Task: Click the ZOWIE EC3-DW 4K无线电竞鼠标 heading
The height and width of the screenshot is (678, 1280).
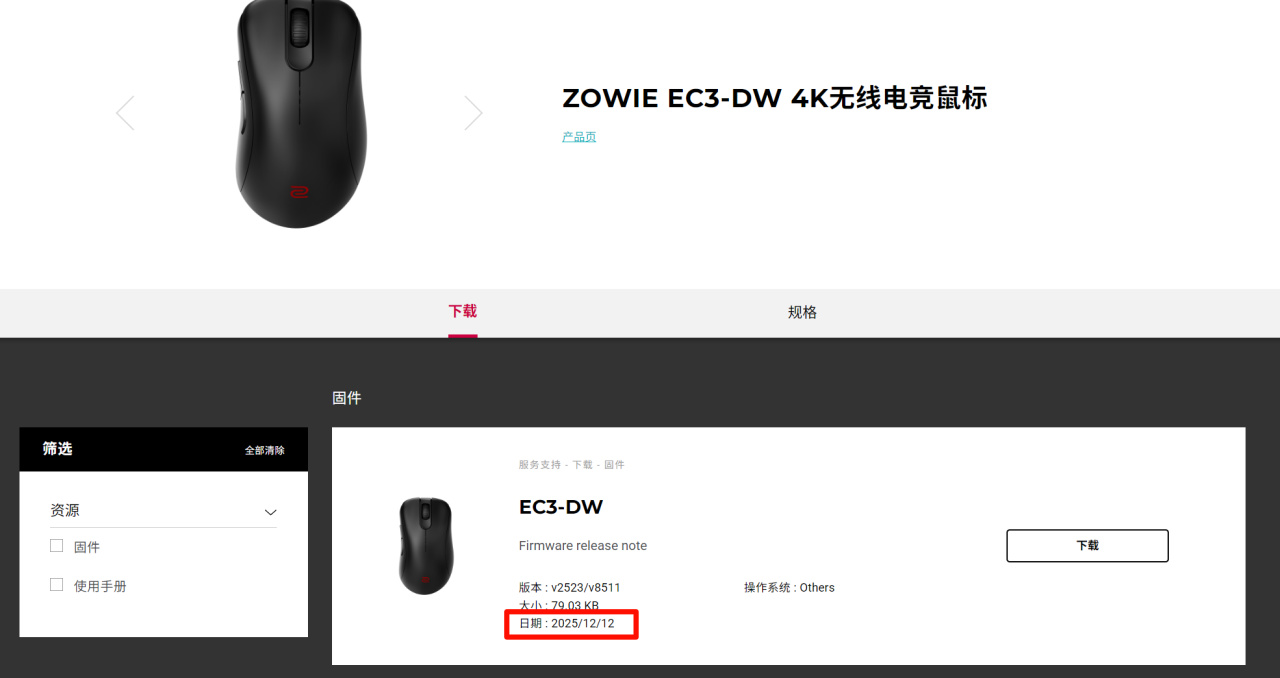Action: pos(775,98)
